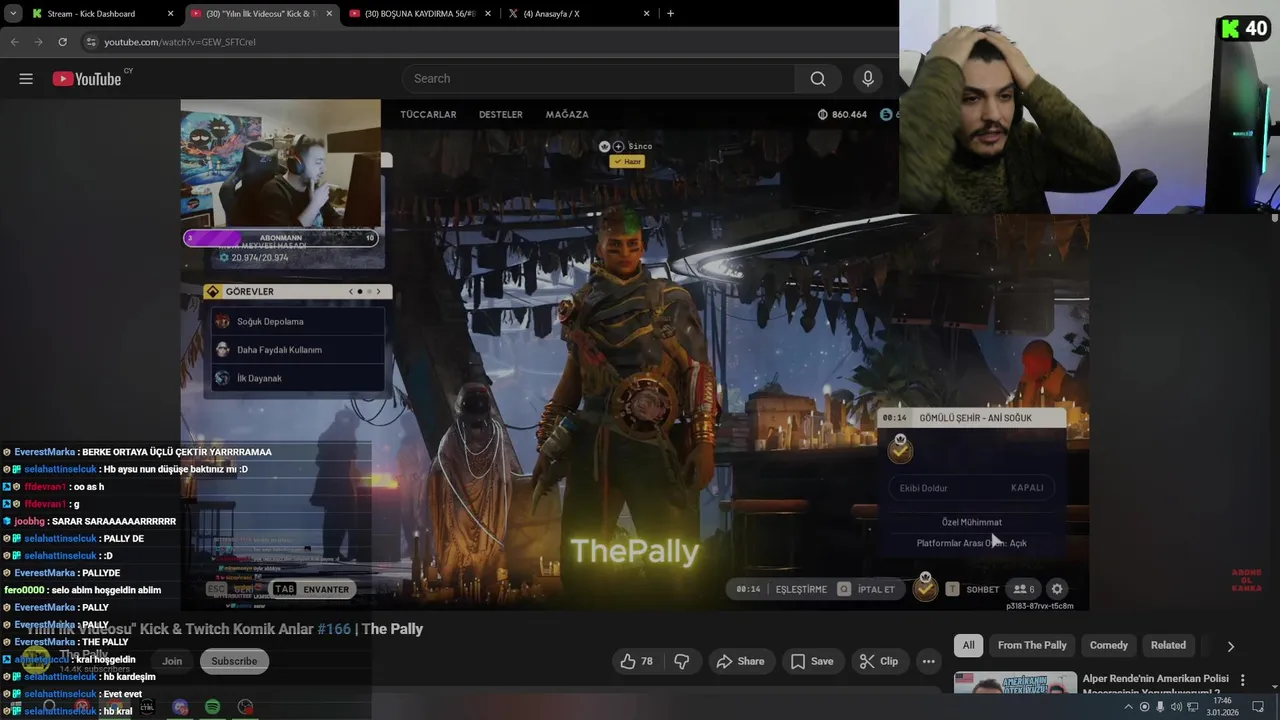1280x720 pixels.
Task: Open the YouTube hamburger guide menu
Action: click(26, 79)
